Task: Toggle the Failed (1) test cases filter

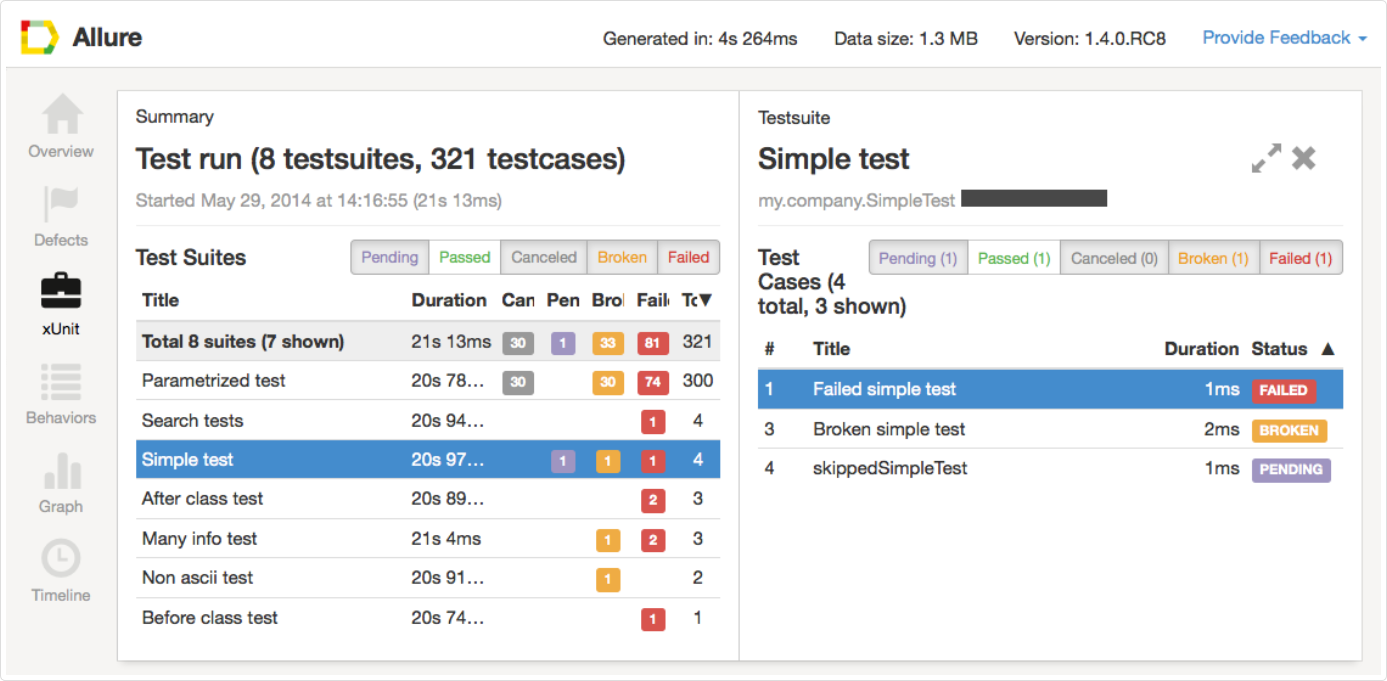Action: tap(1300, 258)
